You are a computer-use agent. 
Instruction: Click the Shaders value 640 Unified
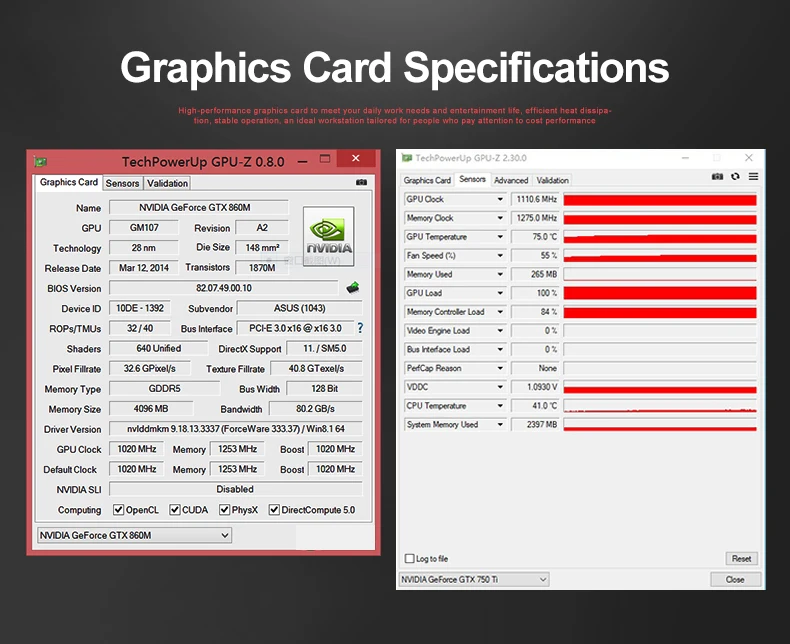[x=158, y=348]
